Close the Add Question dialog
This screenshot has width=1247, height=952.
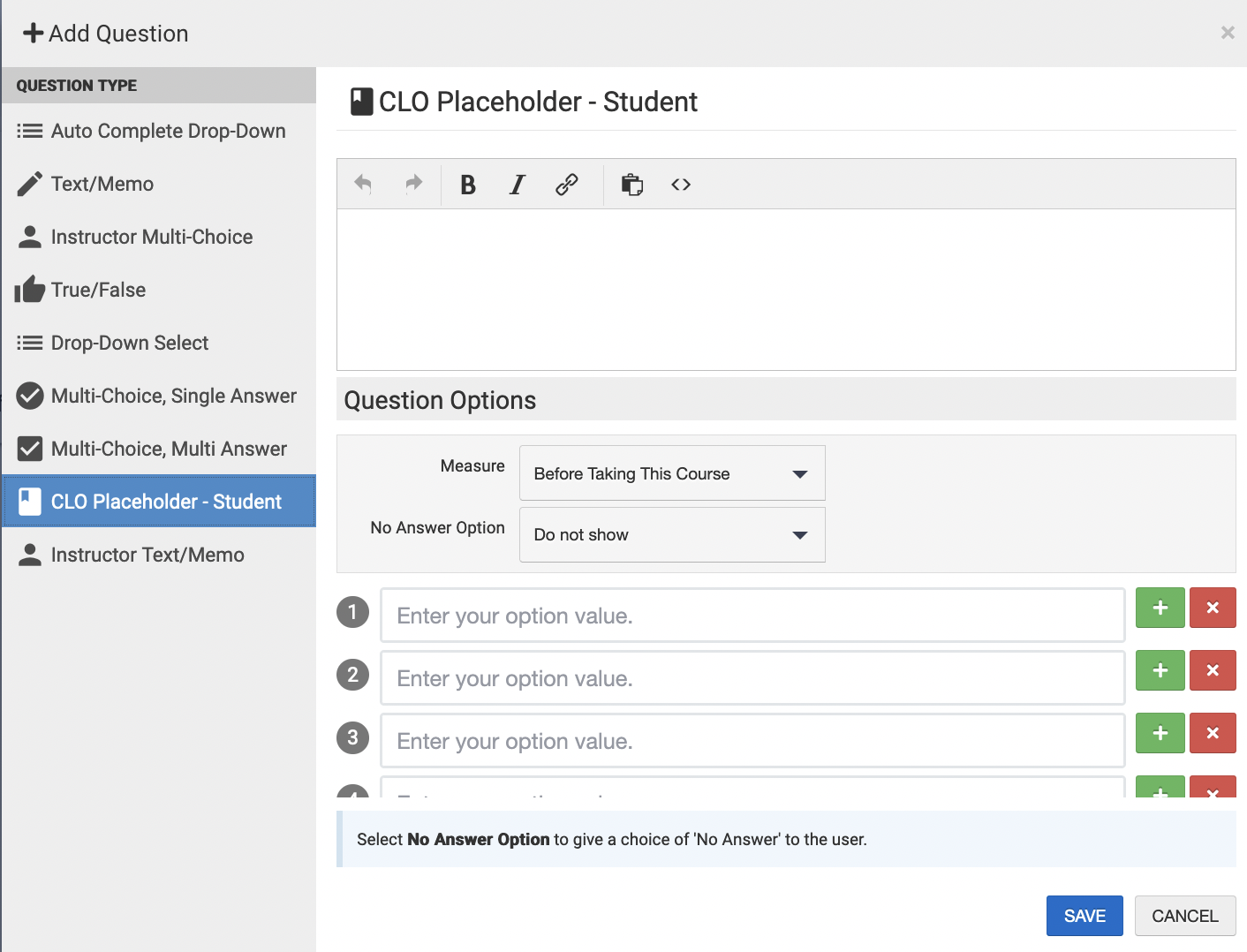click(1228, 33)
